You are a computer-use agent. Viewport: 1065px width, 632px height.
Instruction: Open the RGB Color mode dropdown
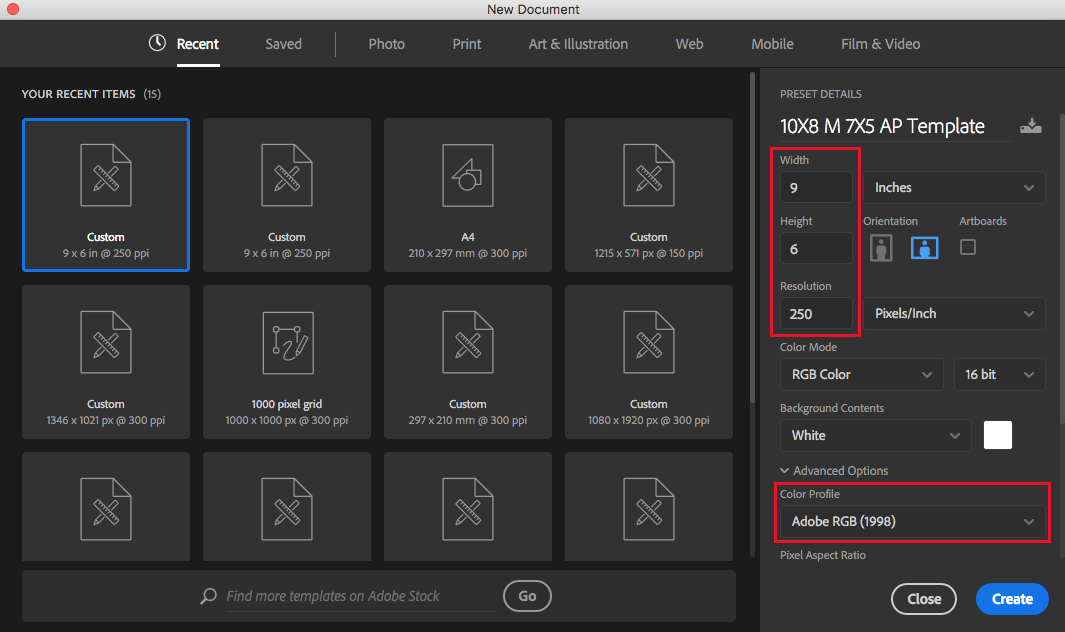point(861,374)
